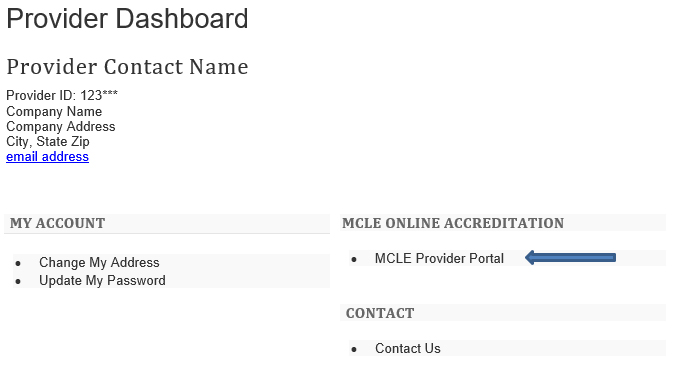This screenshot has width=674, height=369.
Task: Click the bullet beside MCLE Provider Portal
Action: click(x=354, y=259)
